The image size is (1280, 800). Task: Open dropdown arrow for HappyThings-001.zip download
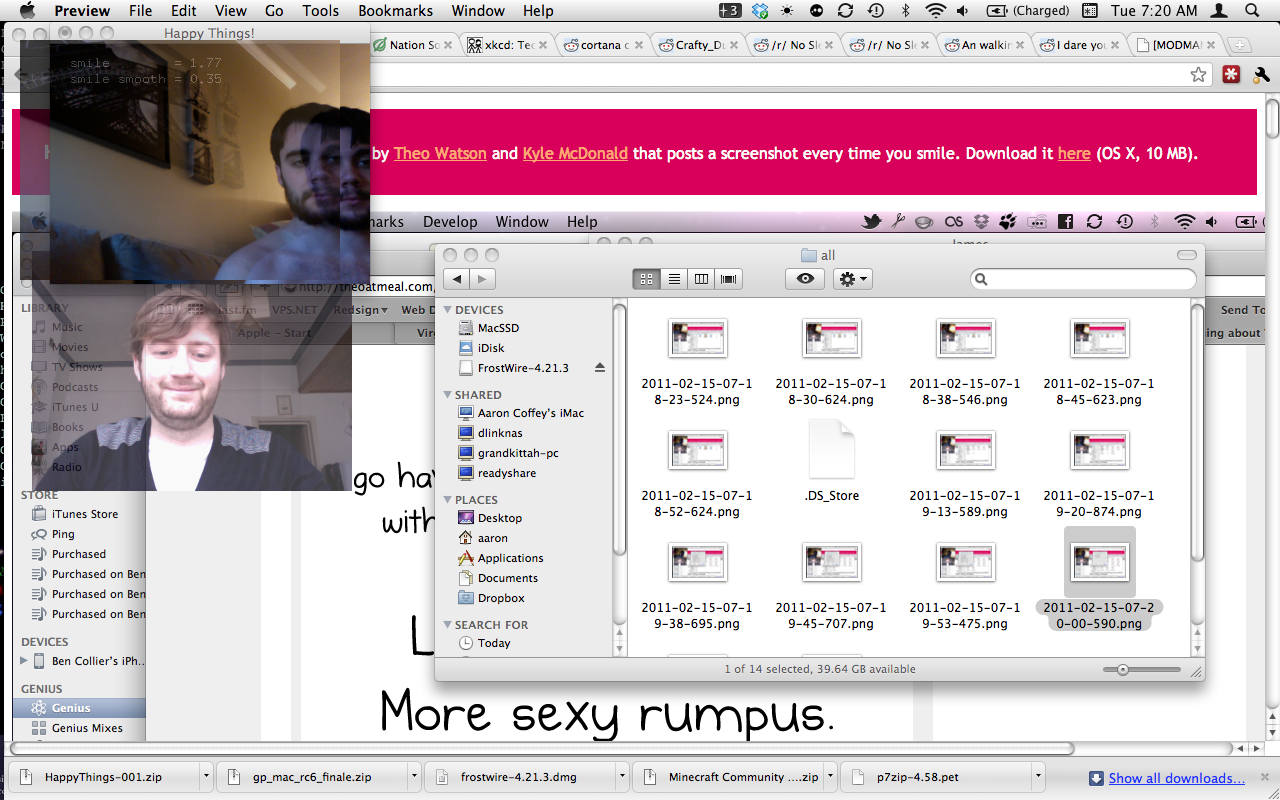pyautogui.click(x=206, y=776)
